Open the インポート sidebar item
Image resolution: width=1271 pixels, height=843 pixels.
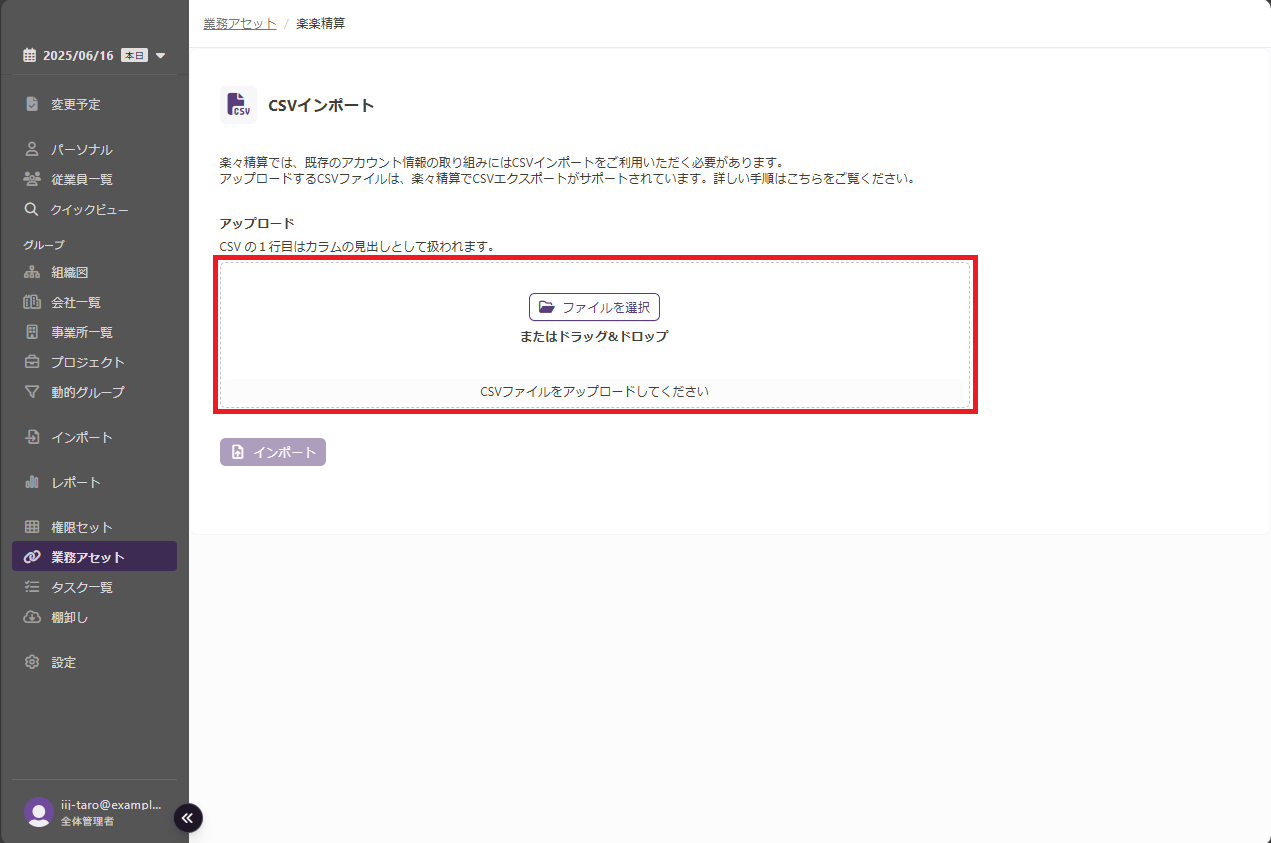click(81, 437)
